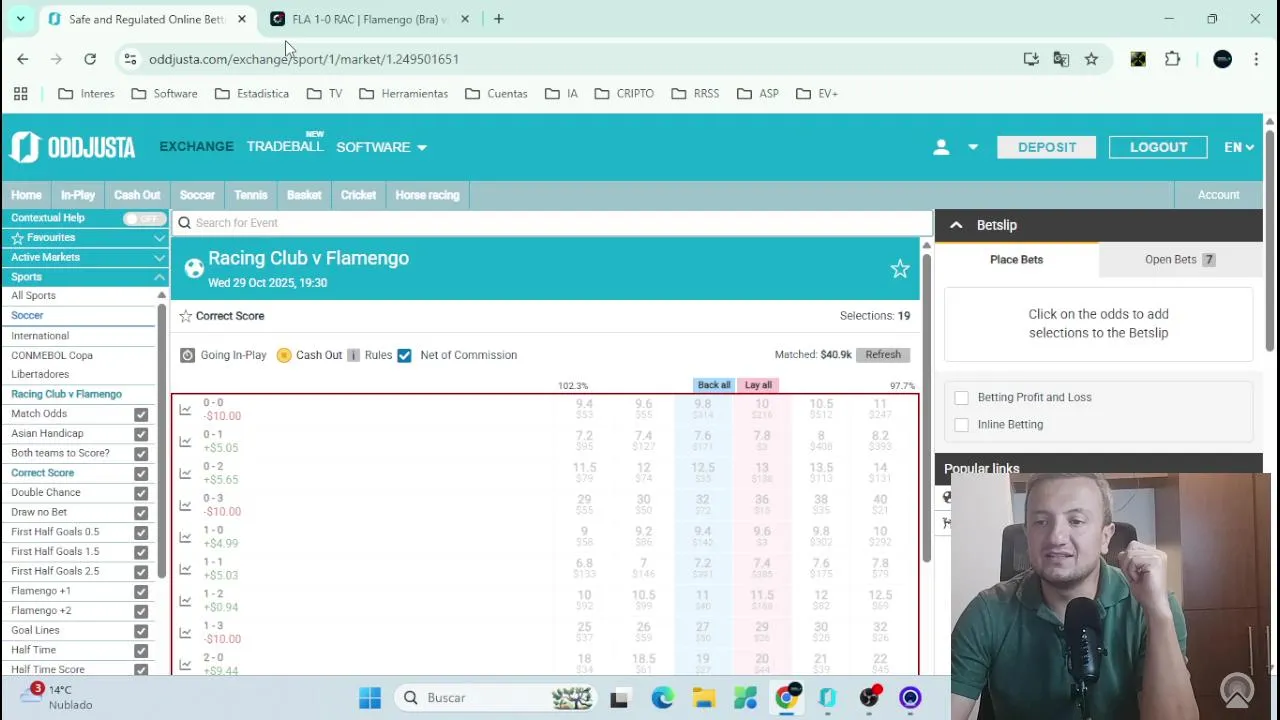Expand Favourites section
The width and height of the screenshot is (1280, 720).
(x=159, y=238)
